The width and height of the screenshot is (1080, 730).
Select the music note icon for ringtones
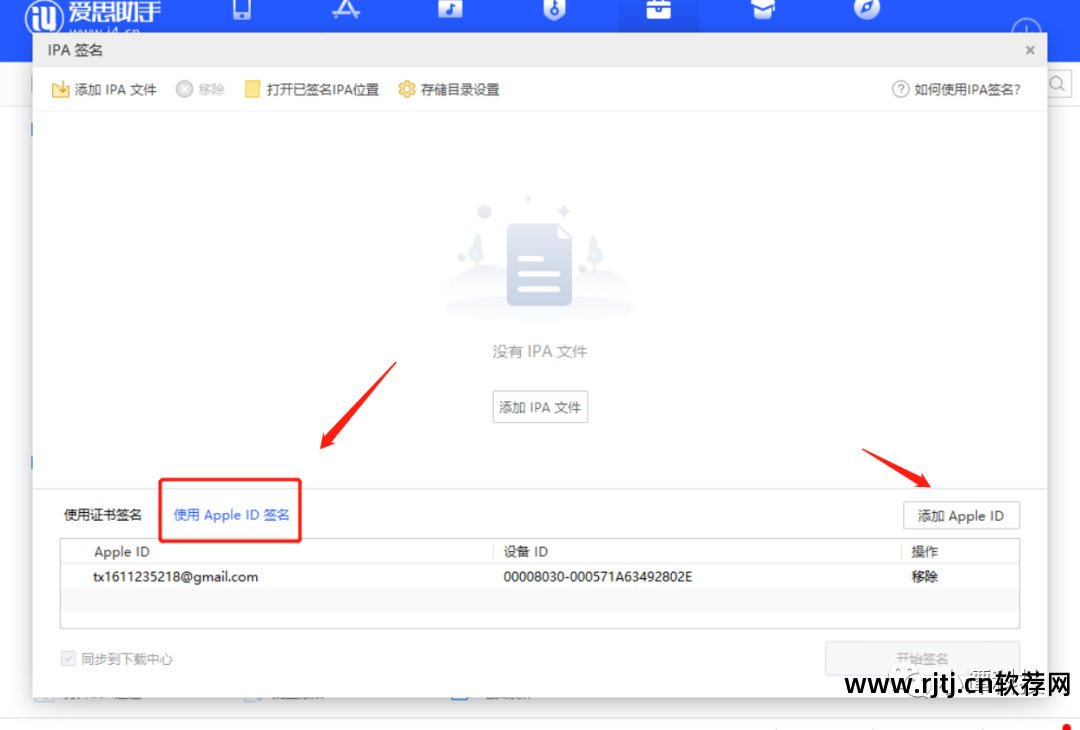[x=450, y=10]
